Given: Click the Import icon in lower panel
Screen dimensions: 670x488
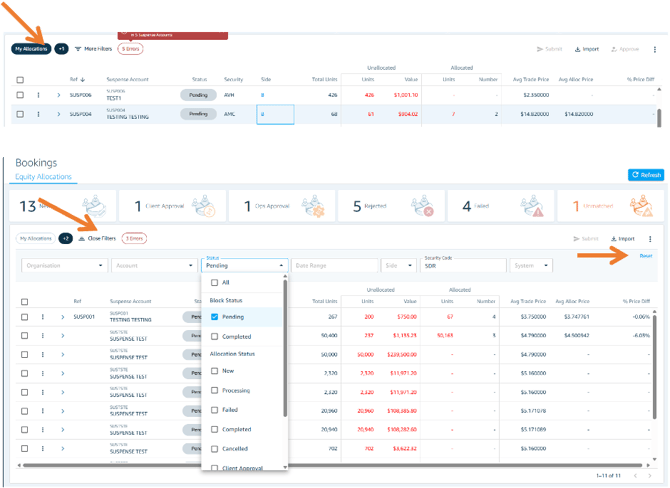Looking at the screenshot, I should (x=615, y=239).
